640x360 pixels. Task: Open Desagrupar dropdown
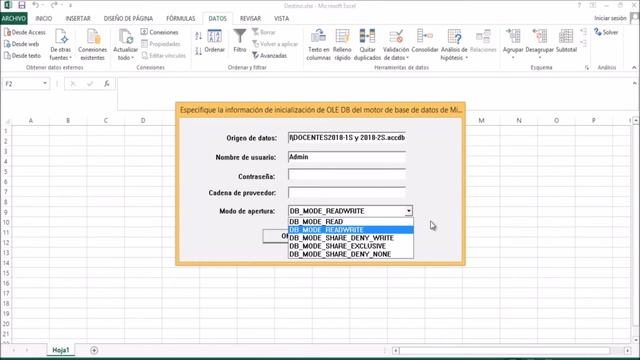pos(540,44)
